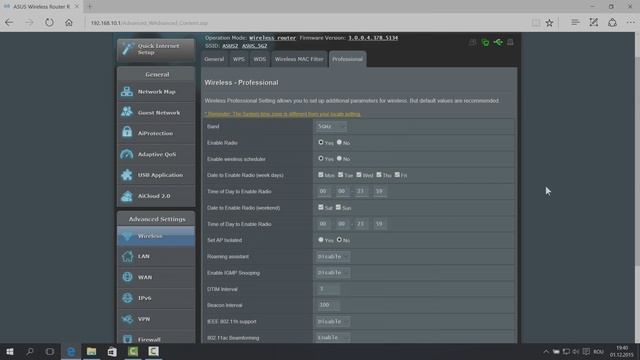The width and height of the screenshot is (640, 360).
Task: Open Quick Internet Setup wizard
Action: 156,49
